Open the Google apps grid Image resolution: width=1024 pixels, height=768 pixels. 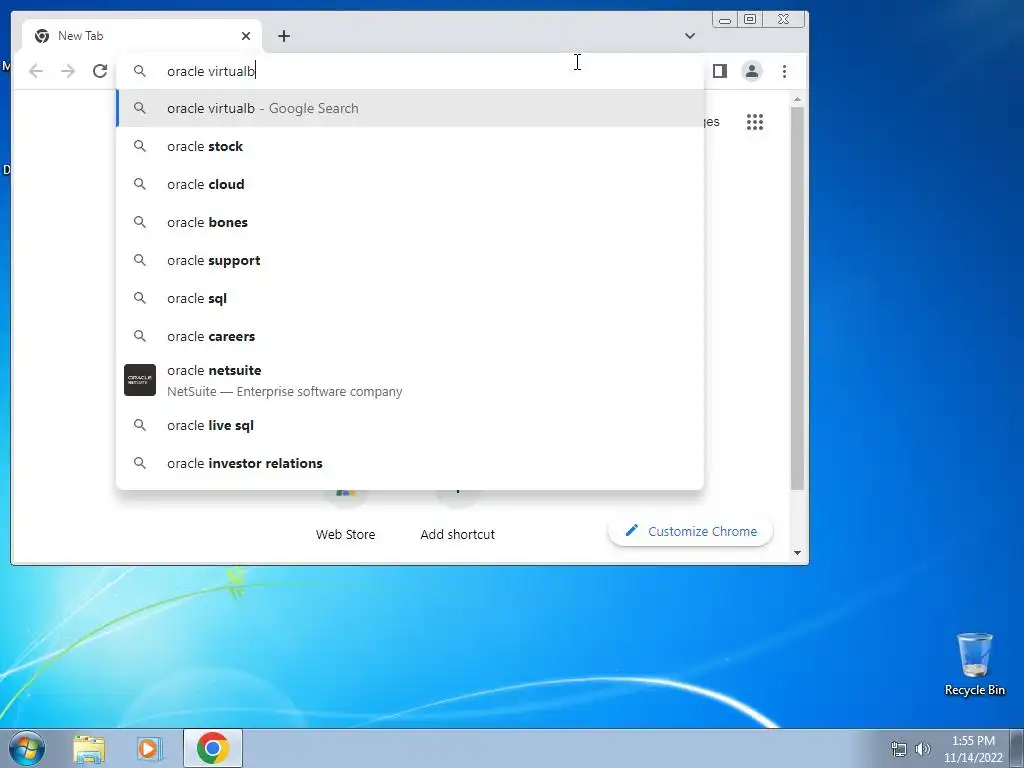click(755, 122)
